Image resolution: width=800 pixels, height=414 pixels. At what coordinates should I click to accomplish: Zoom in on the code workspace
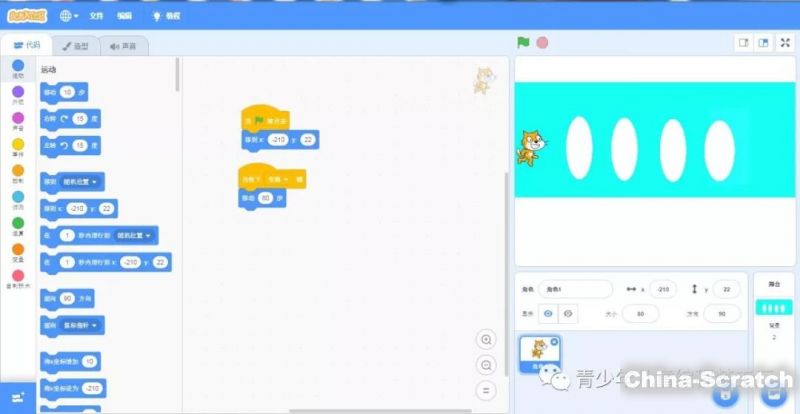point(486,340)
